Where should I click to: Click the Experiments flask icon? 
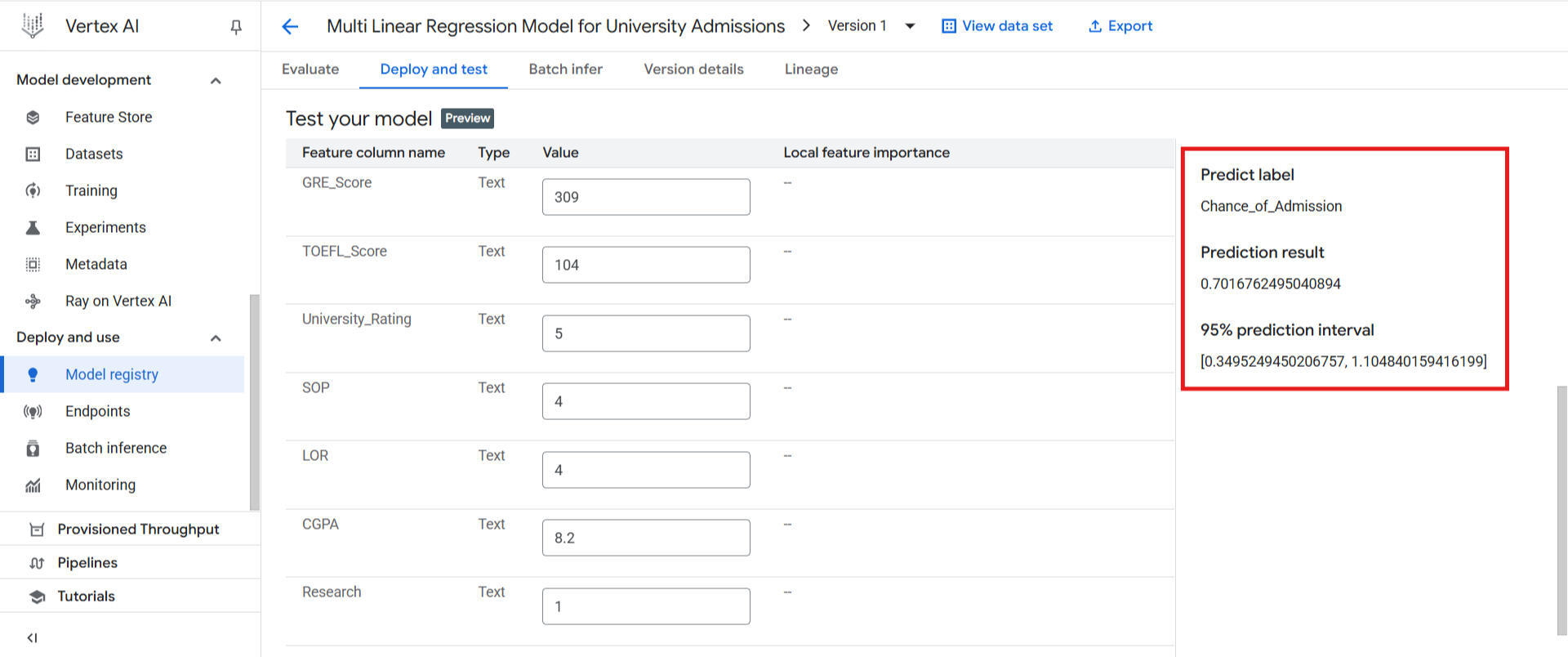coord(33,228)
